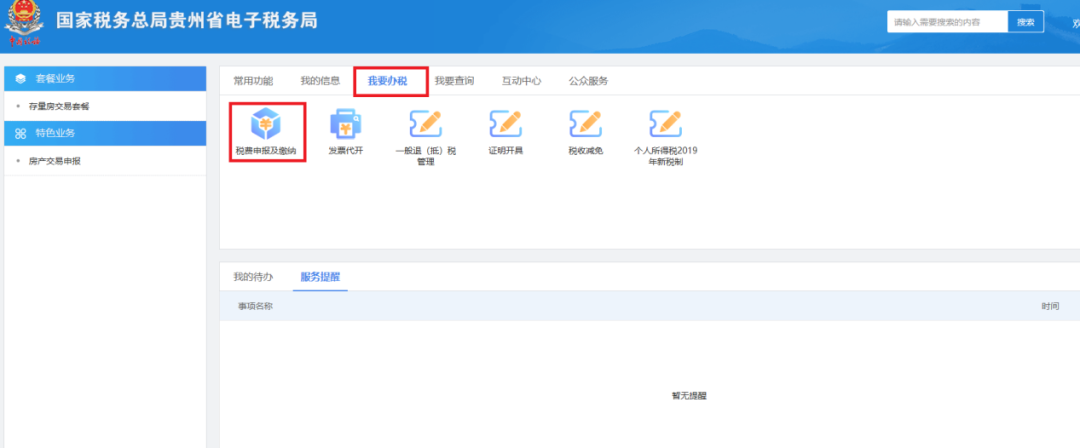Screen dimensions: 1080x448
Task: Click the 搜索 button
Action: [1026, 22]
